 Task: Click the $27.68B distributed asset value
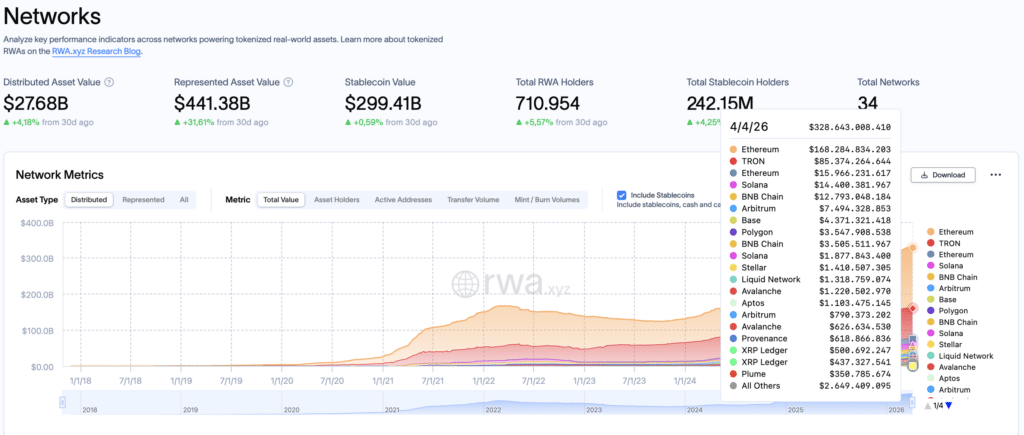pyautogui.click(x=36, y=103)
